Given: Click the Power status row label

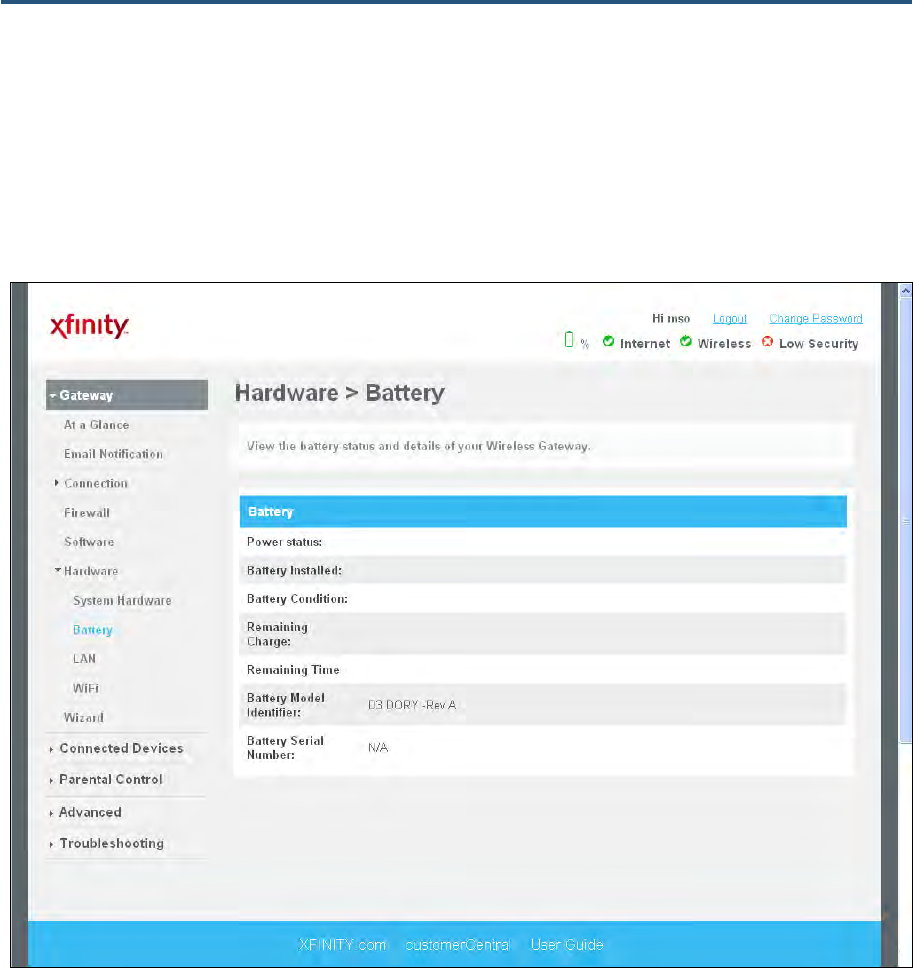Looking at the screenshot, I should click(285, 542).
